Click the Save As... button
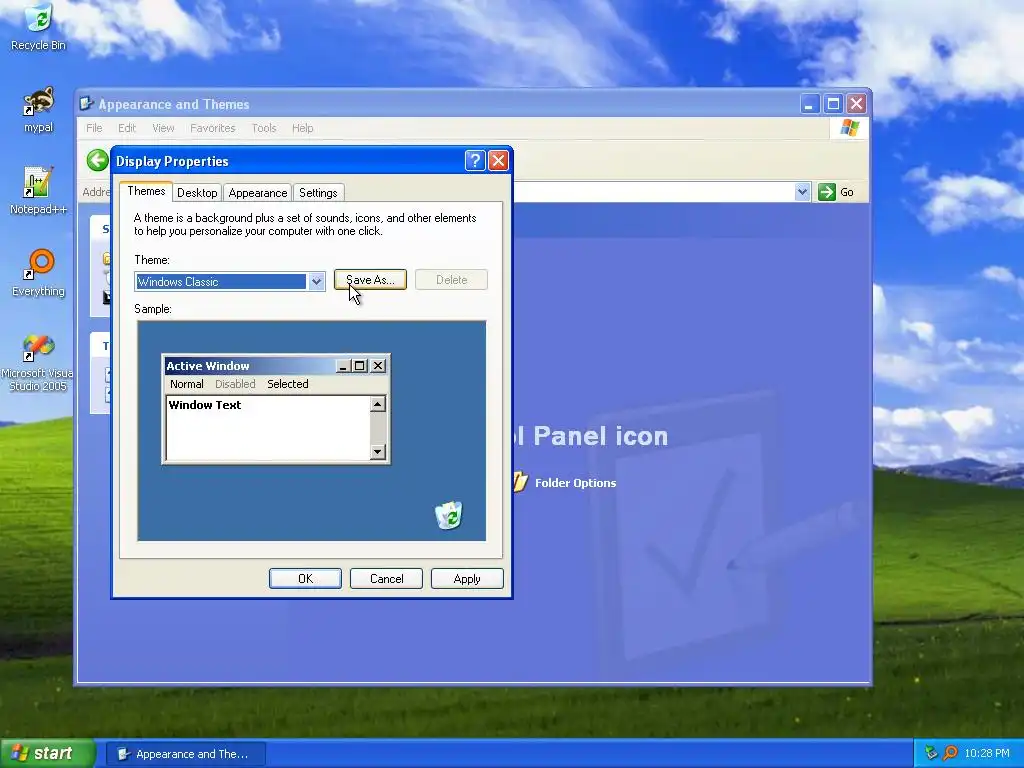 coord(370,280)
